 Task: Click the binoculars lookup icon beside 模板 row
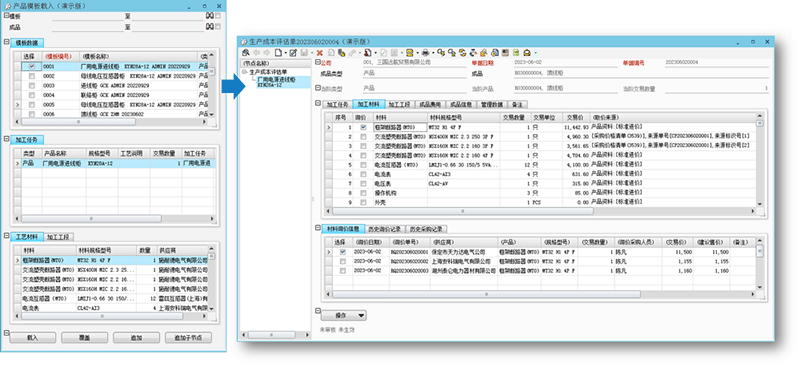point(209,16)
